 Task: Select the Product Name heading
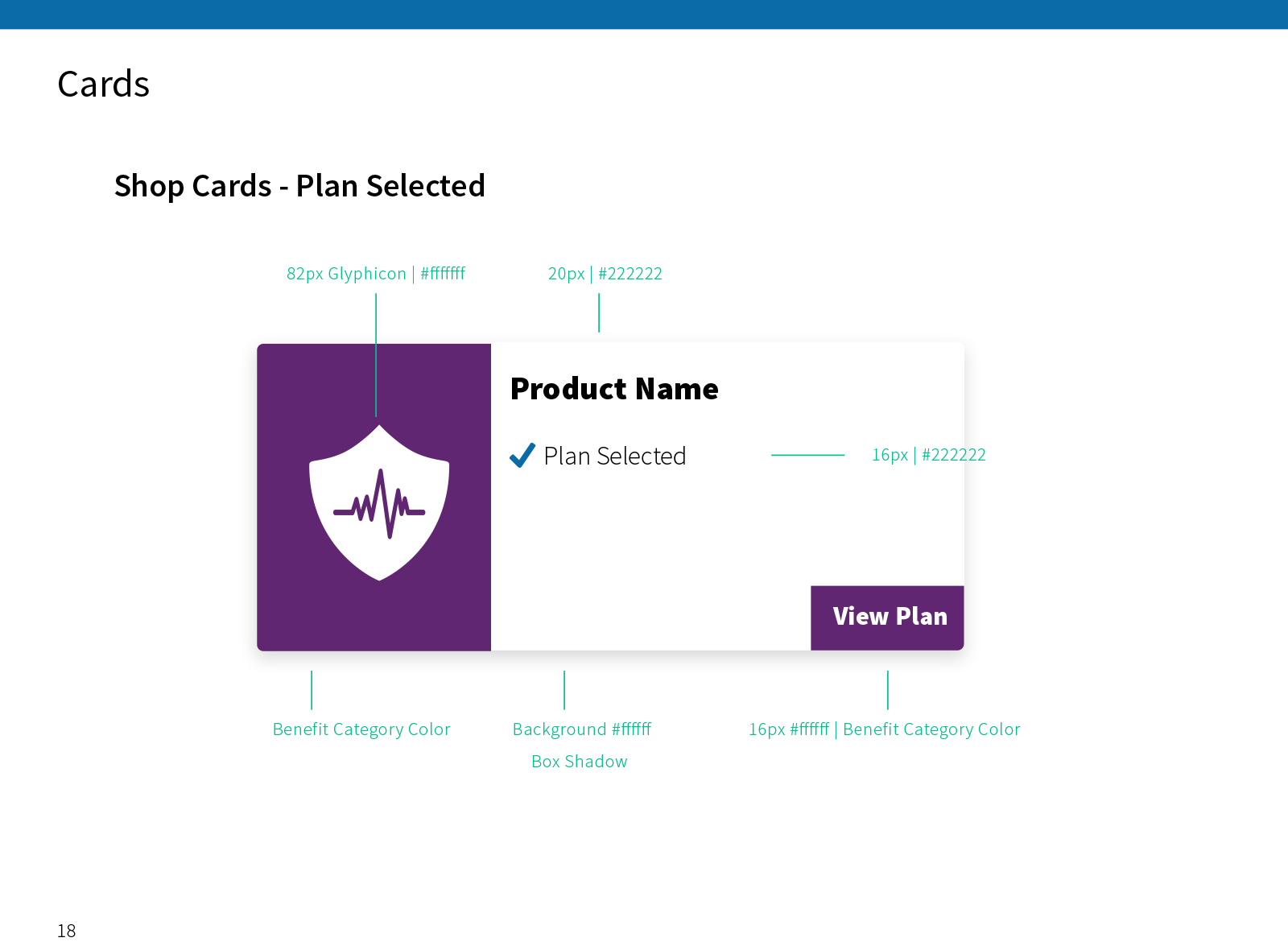coord(614,389)
